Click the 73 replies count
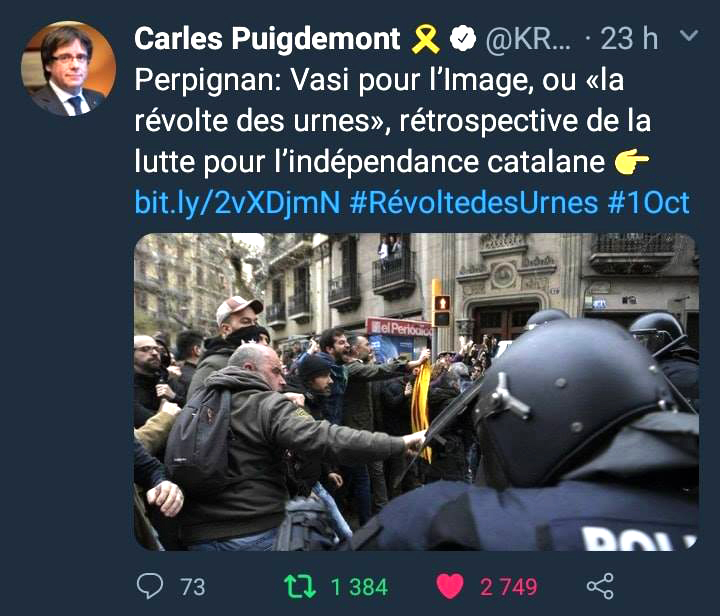 192,587
